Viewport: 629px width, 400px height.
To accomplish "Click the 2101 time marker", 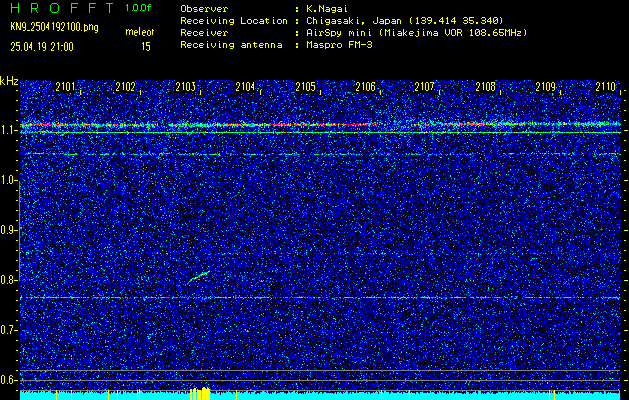I will click(x=65, y=86).
